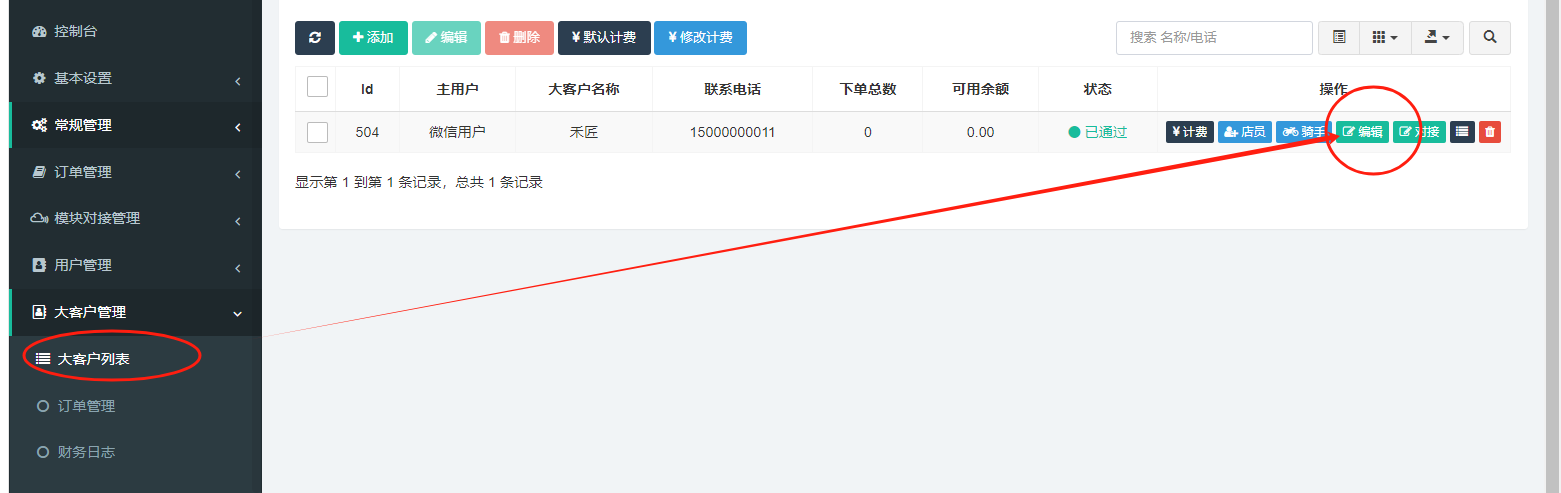Click the 基本设置 gear icon

pos(39,78)
